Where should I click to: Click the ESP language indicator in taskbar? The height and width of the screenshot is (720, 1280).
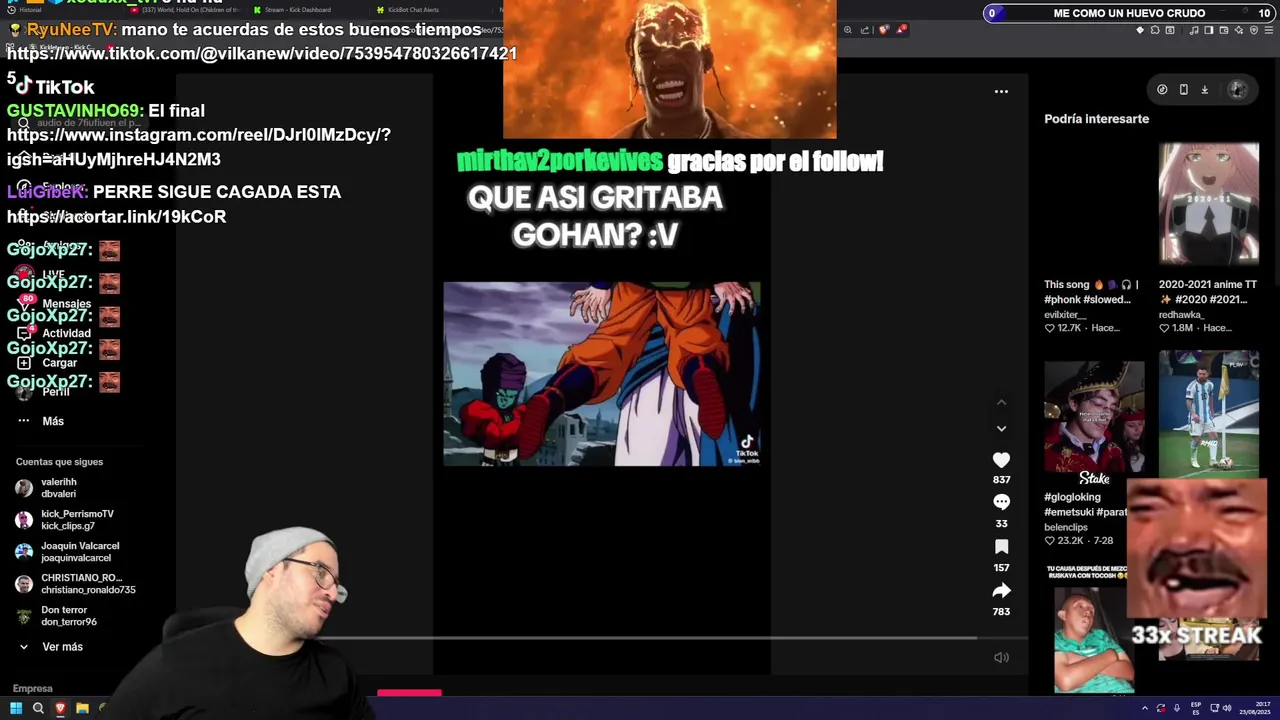coord(1196,708)
